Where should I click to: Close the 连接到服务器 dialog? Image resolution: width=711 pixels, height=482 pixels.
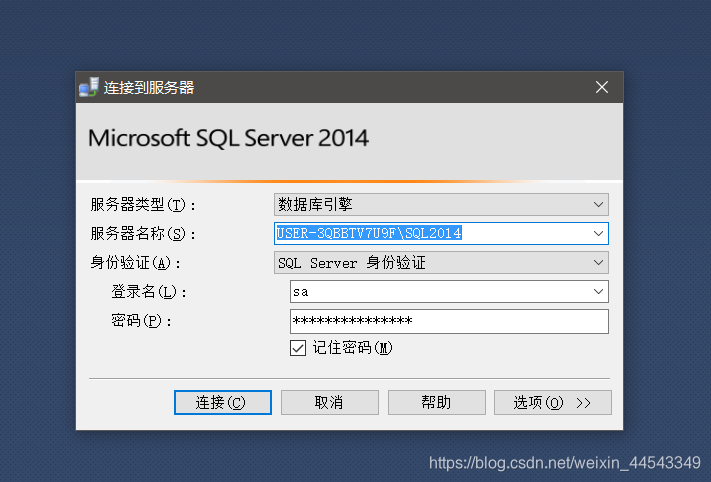point(602,87)
